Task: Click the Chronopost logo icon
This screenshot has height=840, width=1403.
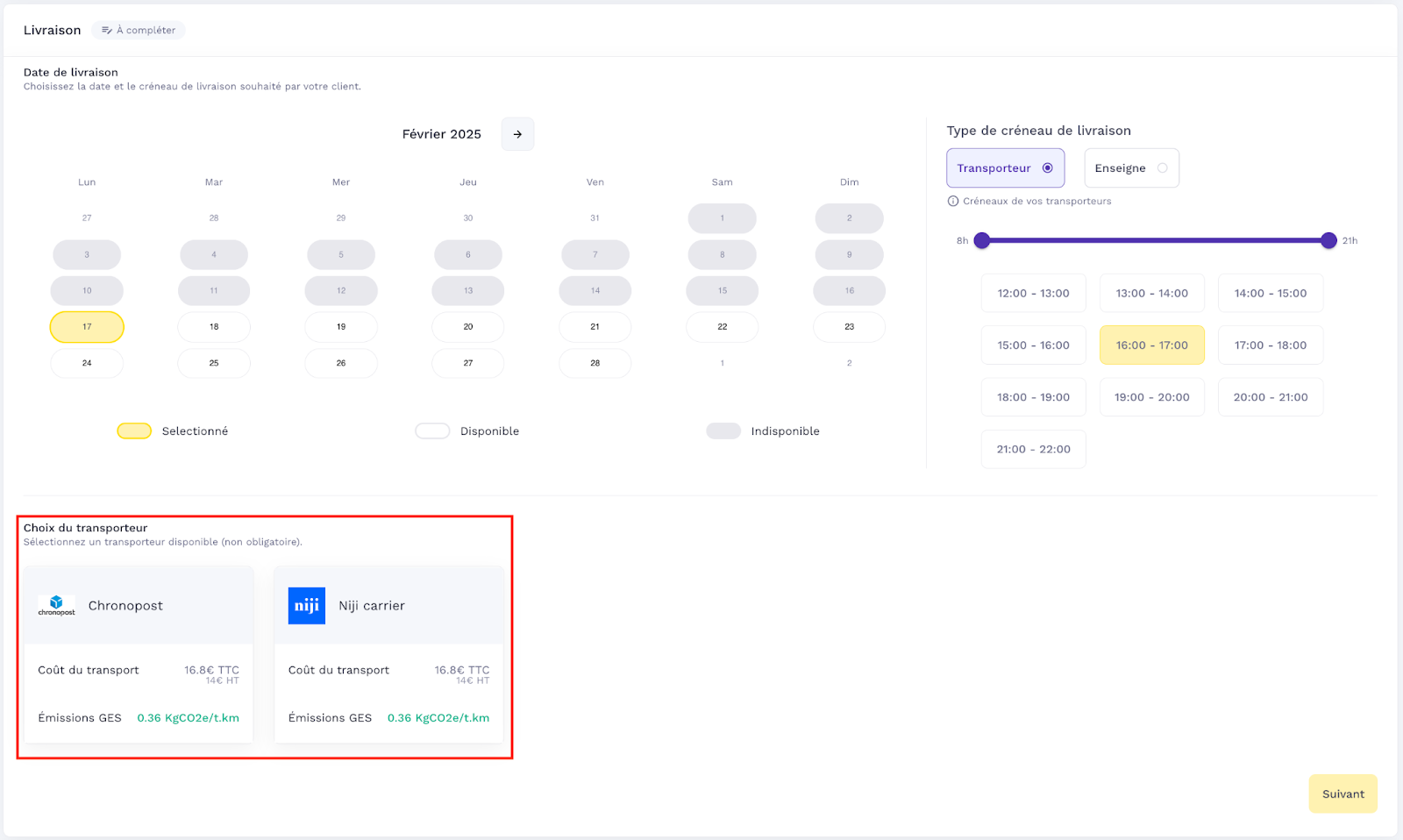Action: coord(56,605)
